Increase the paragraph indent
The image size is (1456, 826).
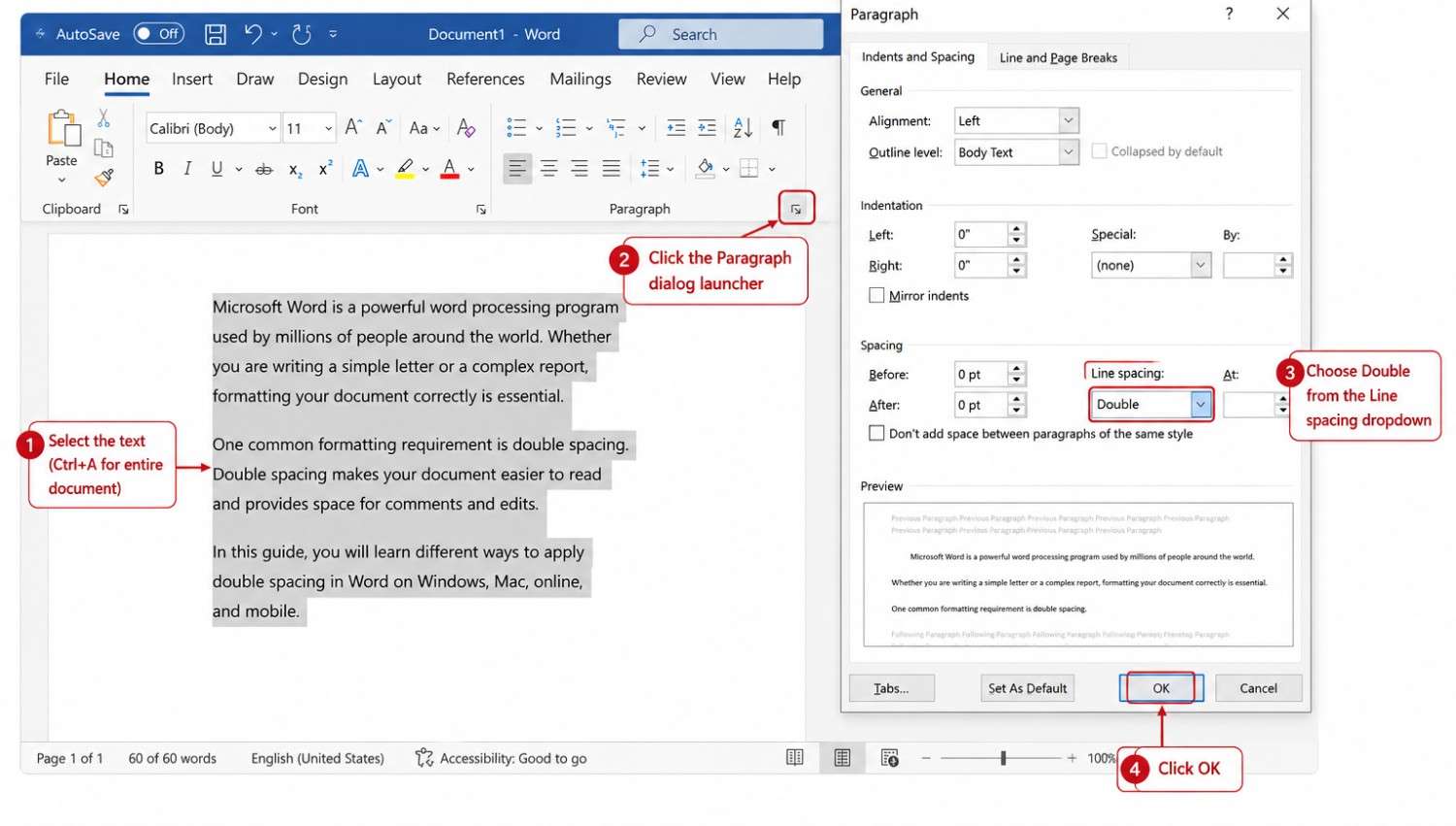[708, 127]
